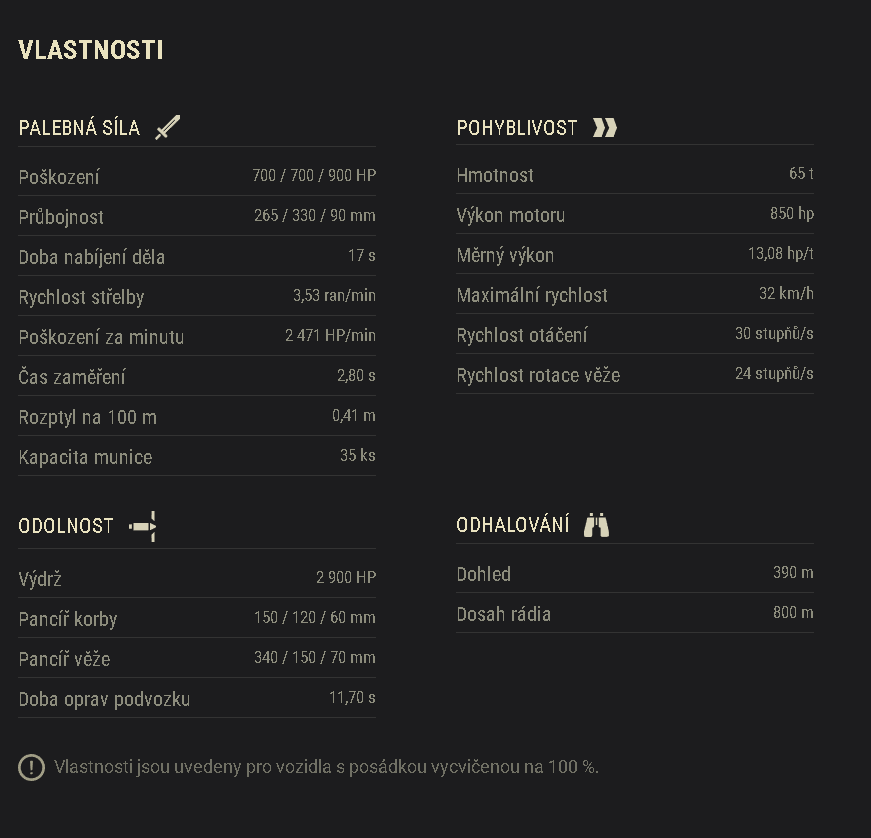The width and height of the screenshot is (871, 838).
Task: Expand the Dohled view range row
Action: [483, 574]
